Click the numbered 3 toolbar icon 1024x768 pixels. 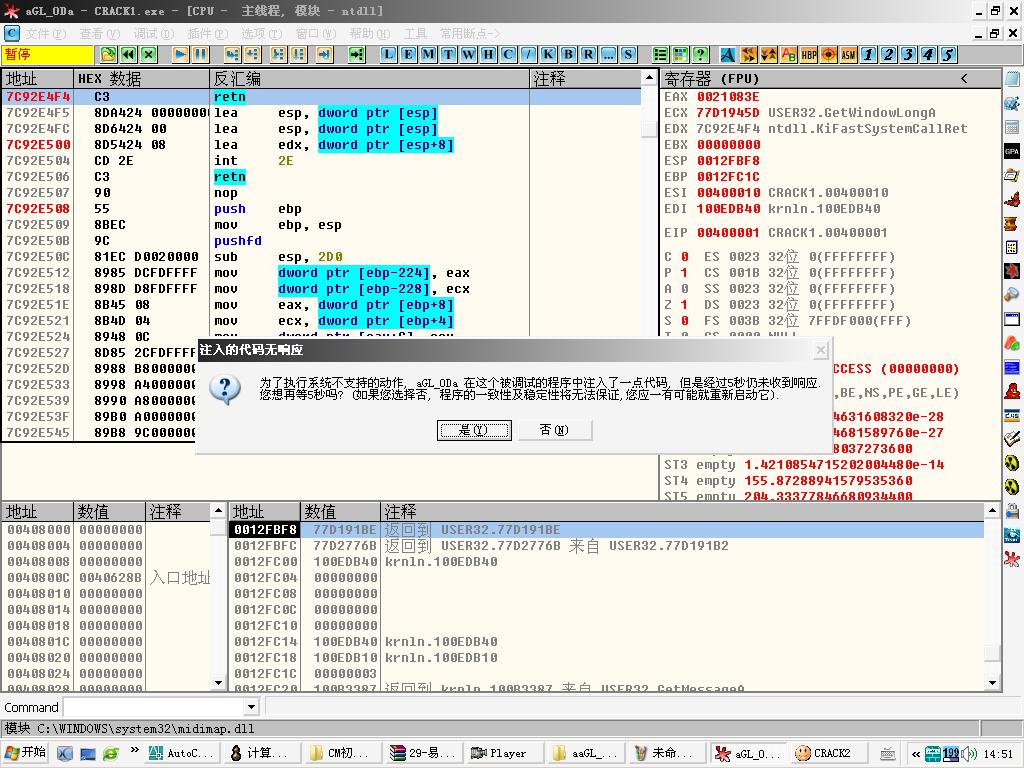pyautogui.click(x=908, y=54)
